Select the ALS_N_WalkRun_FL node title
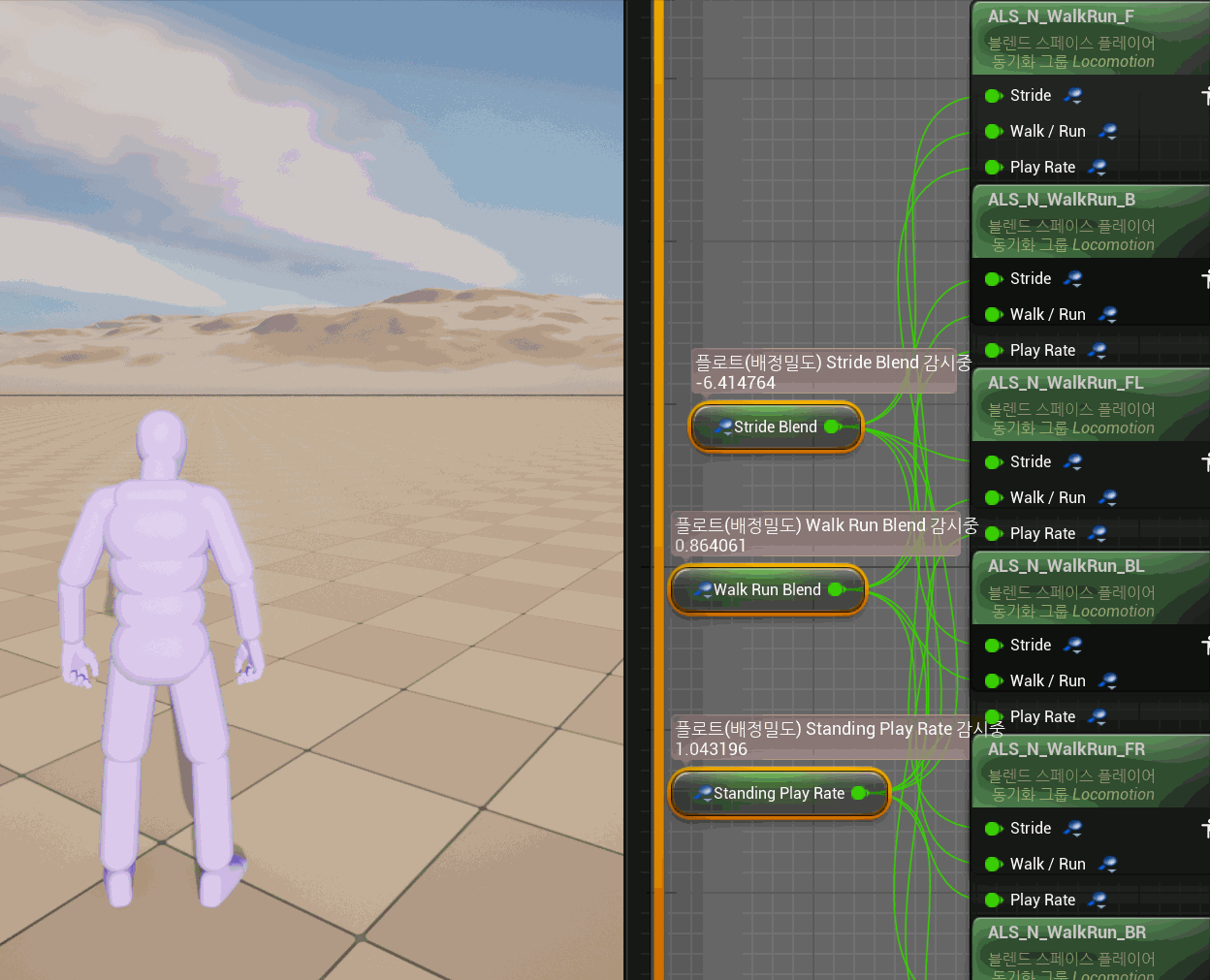The height and width of the screenshot is (980, 1210). [x=1066, y=383]
